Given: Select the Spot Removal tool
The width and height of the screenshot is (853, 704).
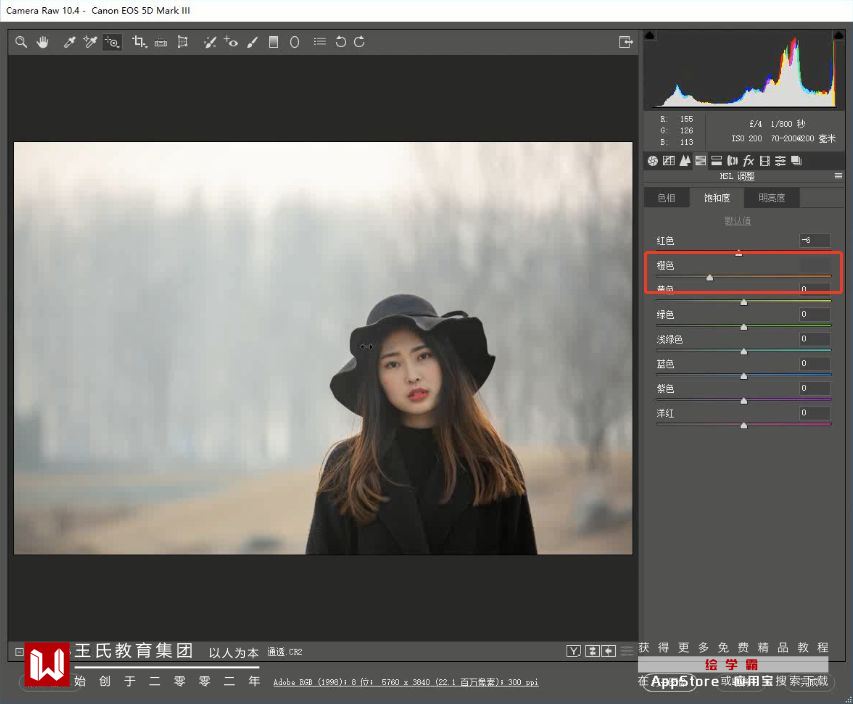Looking at the screenshot, I should [x=209, y=42].
